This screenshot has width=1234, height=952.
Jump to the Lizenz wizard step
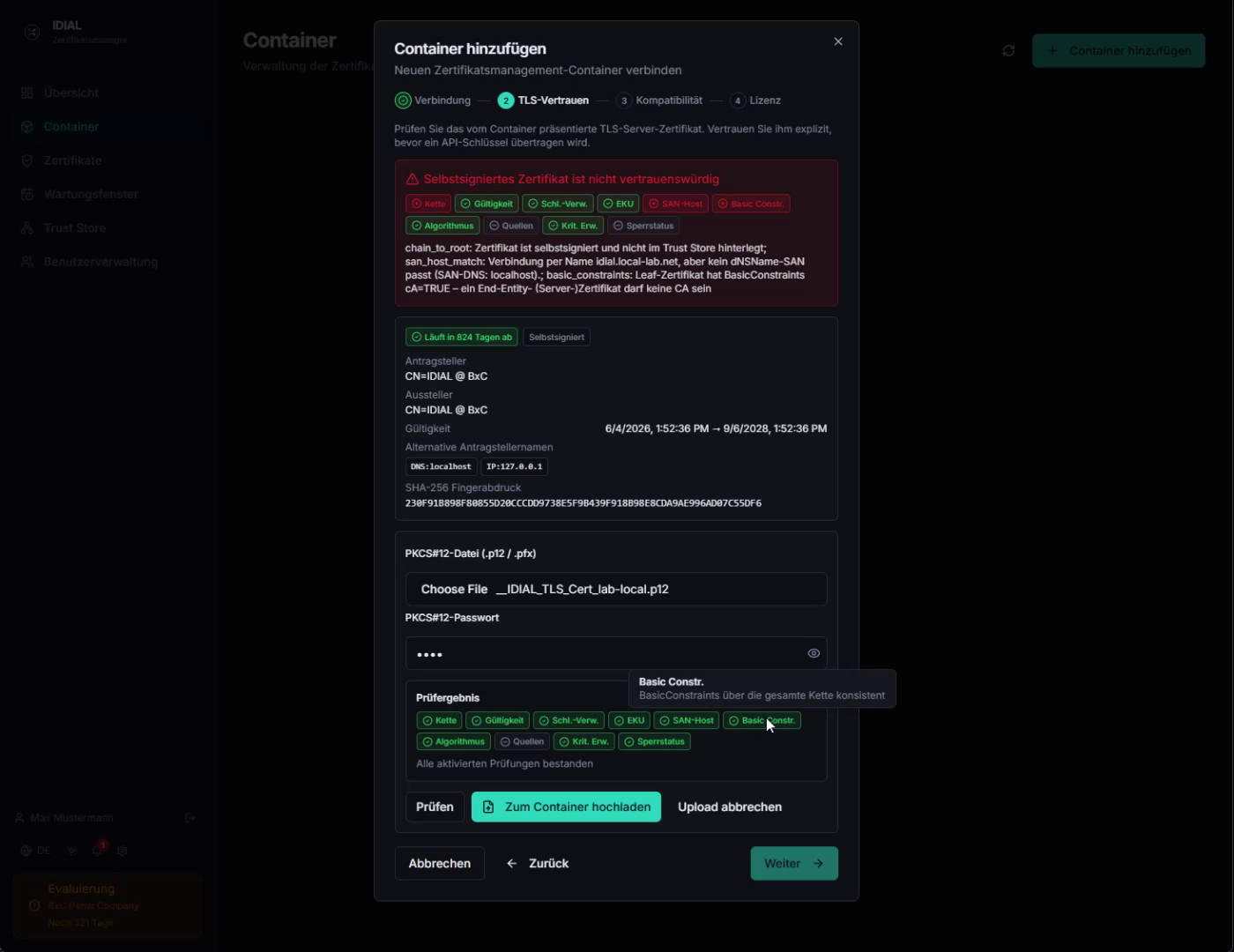[755, 100]
